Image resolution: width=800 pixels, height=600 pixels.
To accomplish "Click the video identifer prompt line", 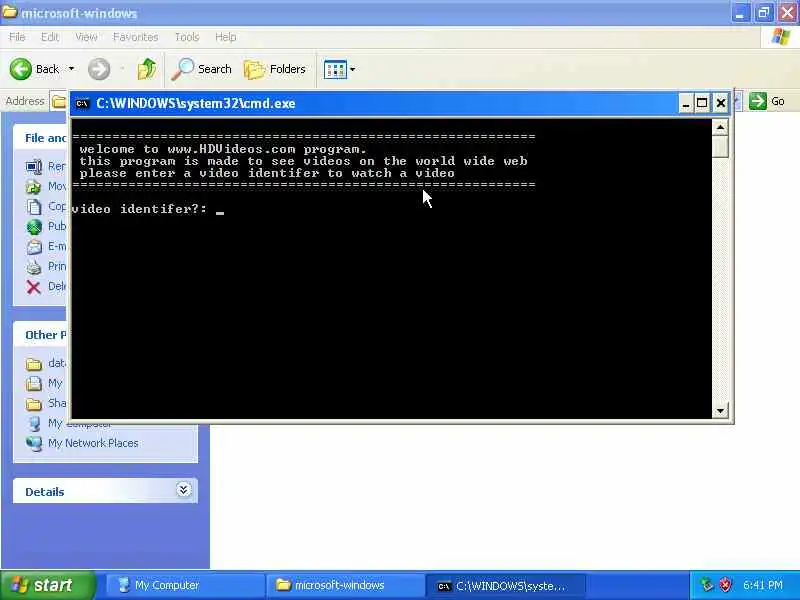I will point(148,209).
